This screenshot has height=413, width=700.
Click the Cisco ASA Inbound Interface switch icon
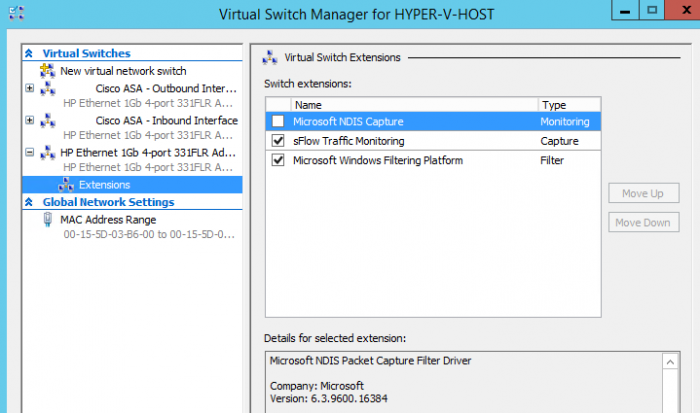coord(47,121)
